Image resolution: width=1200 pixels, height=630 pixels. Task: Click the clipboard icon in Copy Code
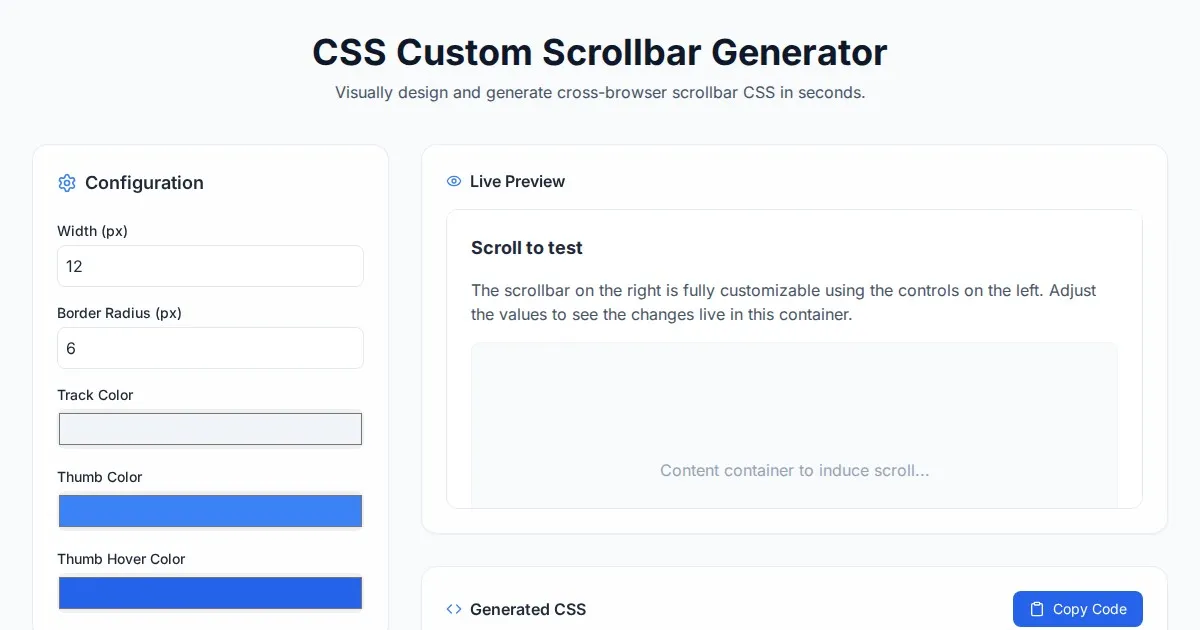tap(1037, 609)
